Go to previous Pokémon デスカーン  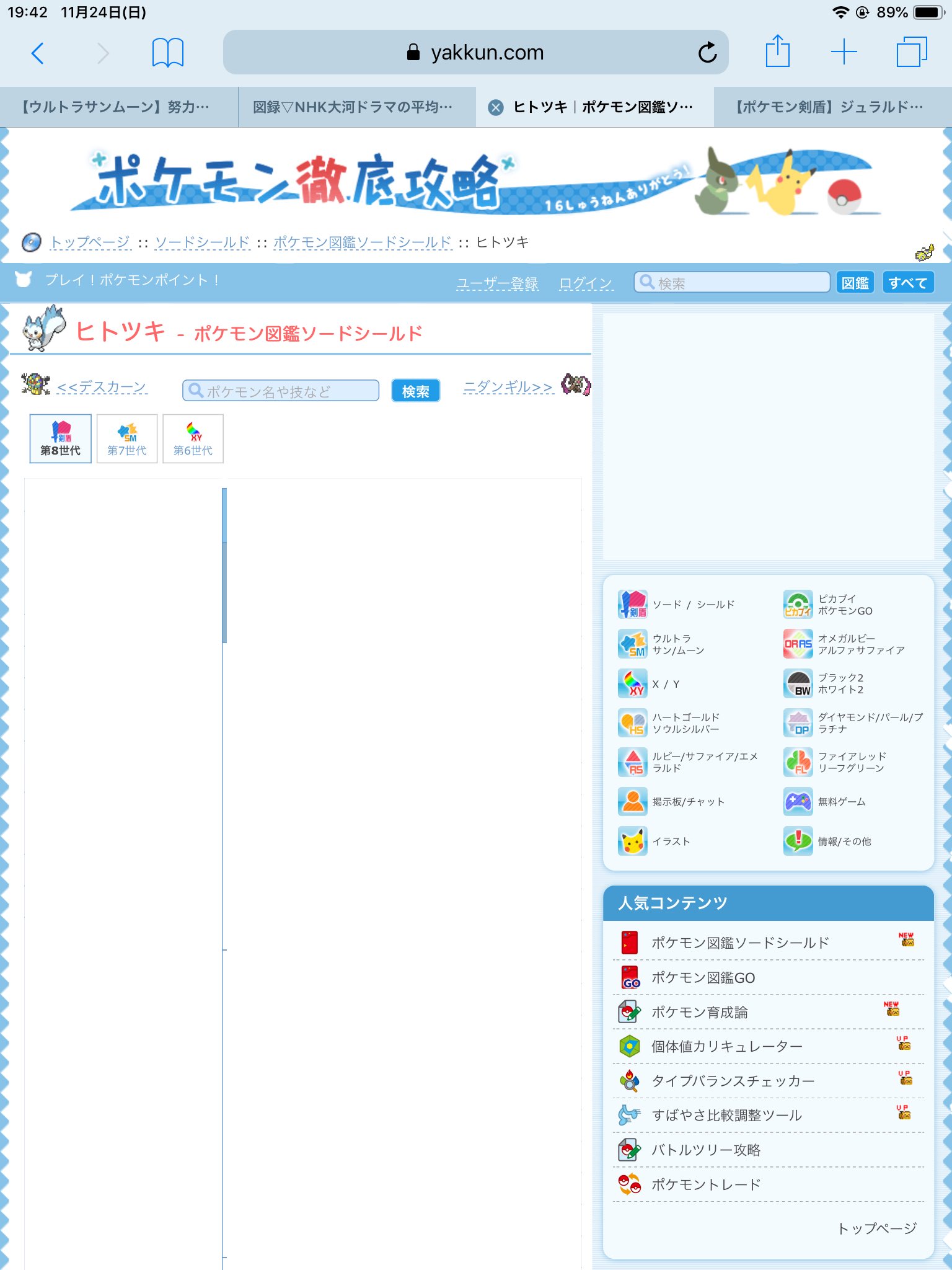click(102, 387)
